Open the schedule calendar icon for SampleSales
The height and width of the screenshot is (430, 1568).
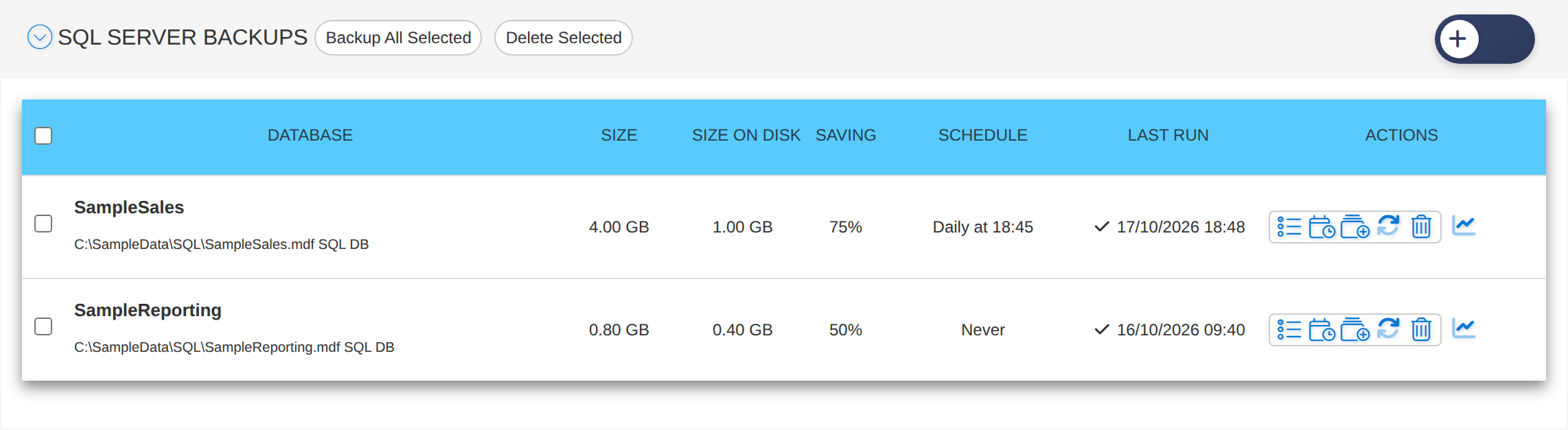(x=1322, y=227)
